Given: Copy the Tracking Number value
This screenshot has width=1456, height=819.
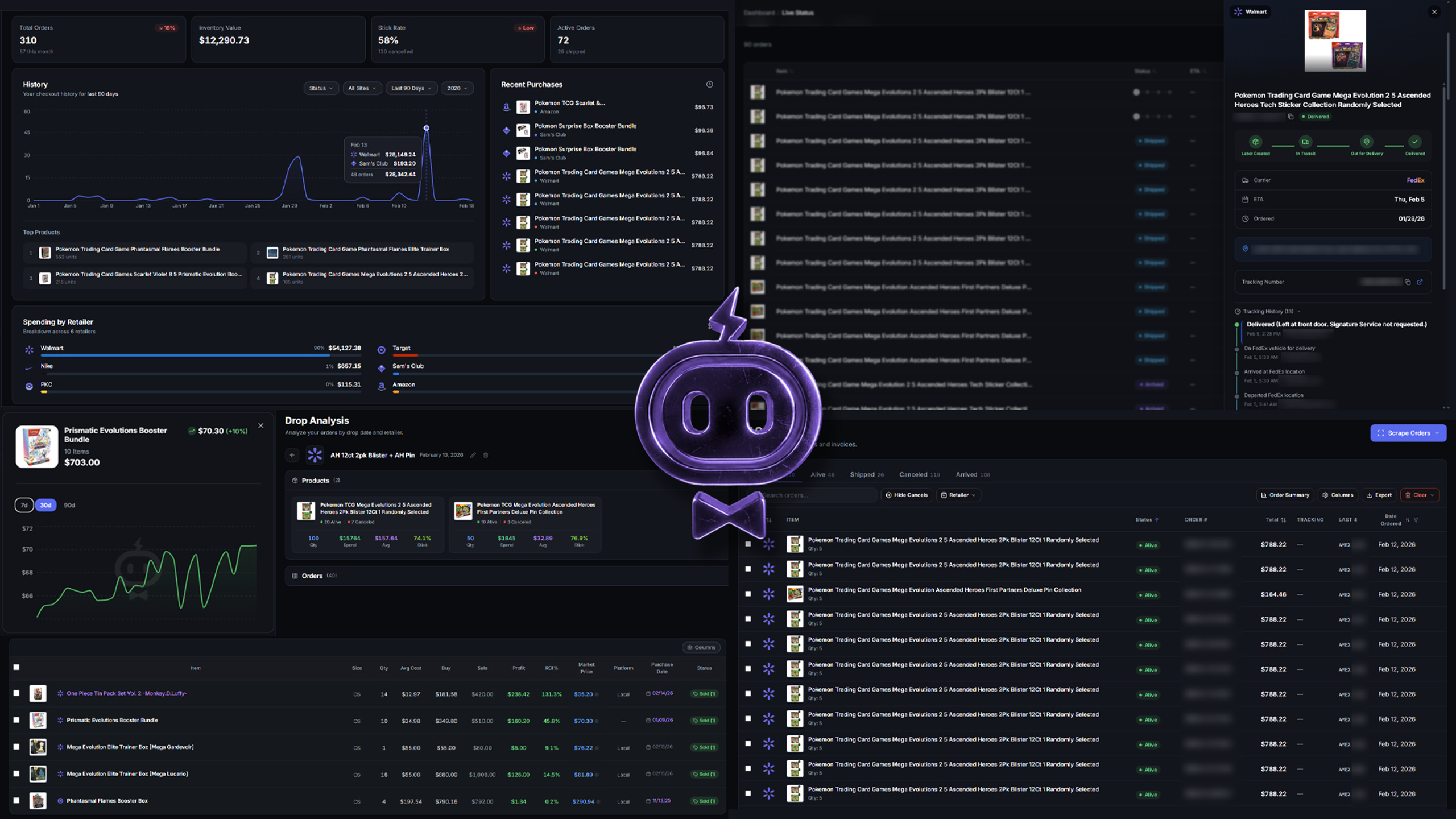Looking at the screenshot, I should [1408, 282].
